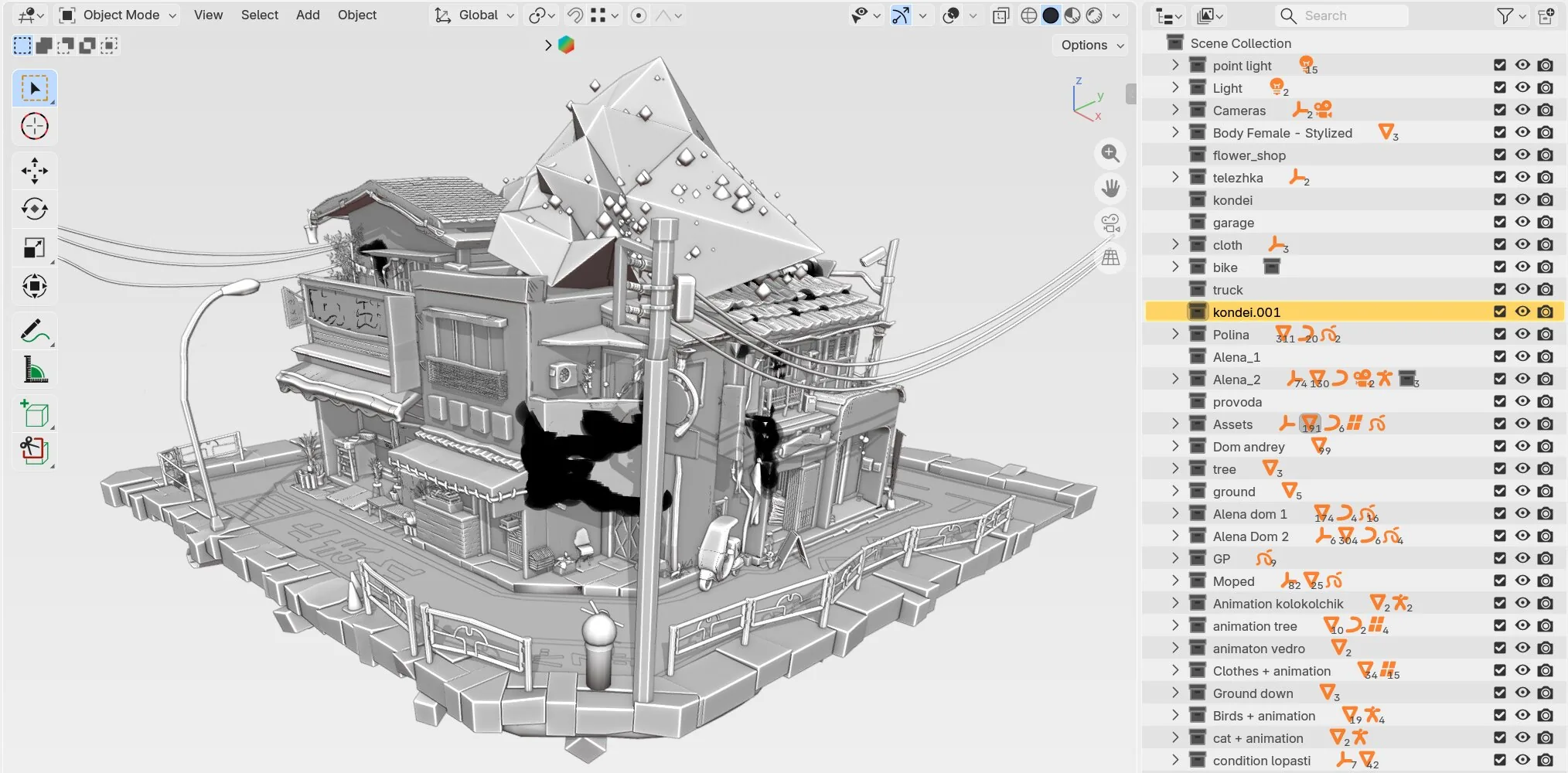
Task: Open the Object Mode dropdown
Action: [x=118, y=15]
